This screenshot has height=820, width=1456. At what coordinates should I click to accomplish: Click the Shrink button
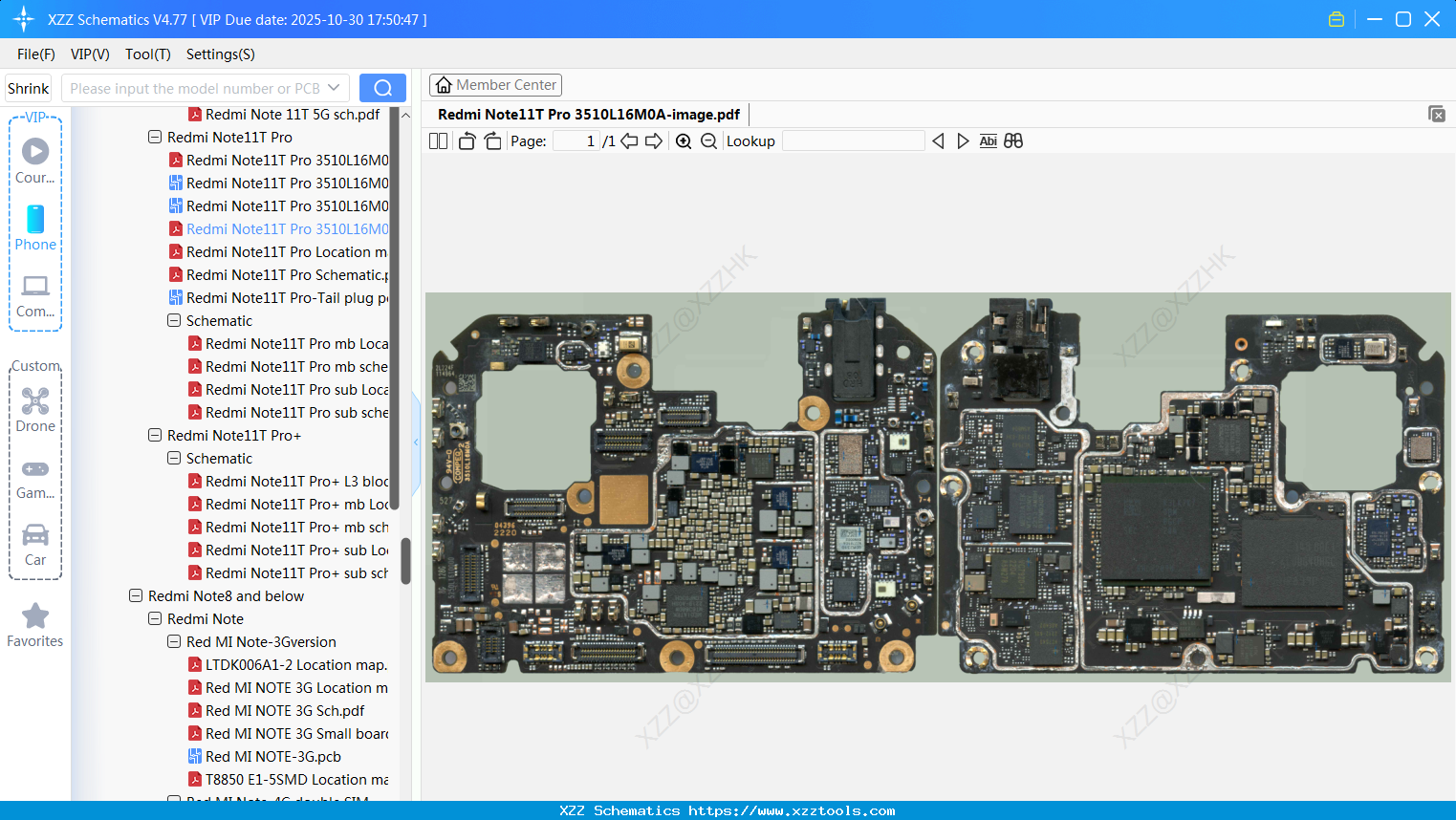[28, 88]
